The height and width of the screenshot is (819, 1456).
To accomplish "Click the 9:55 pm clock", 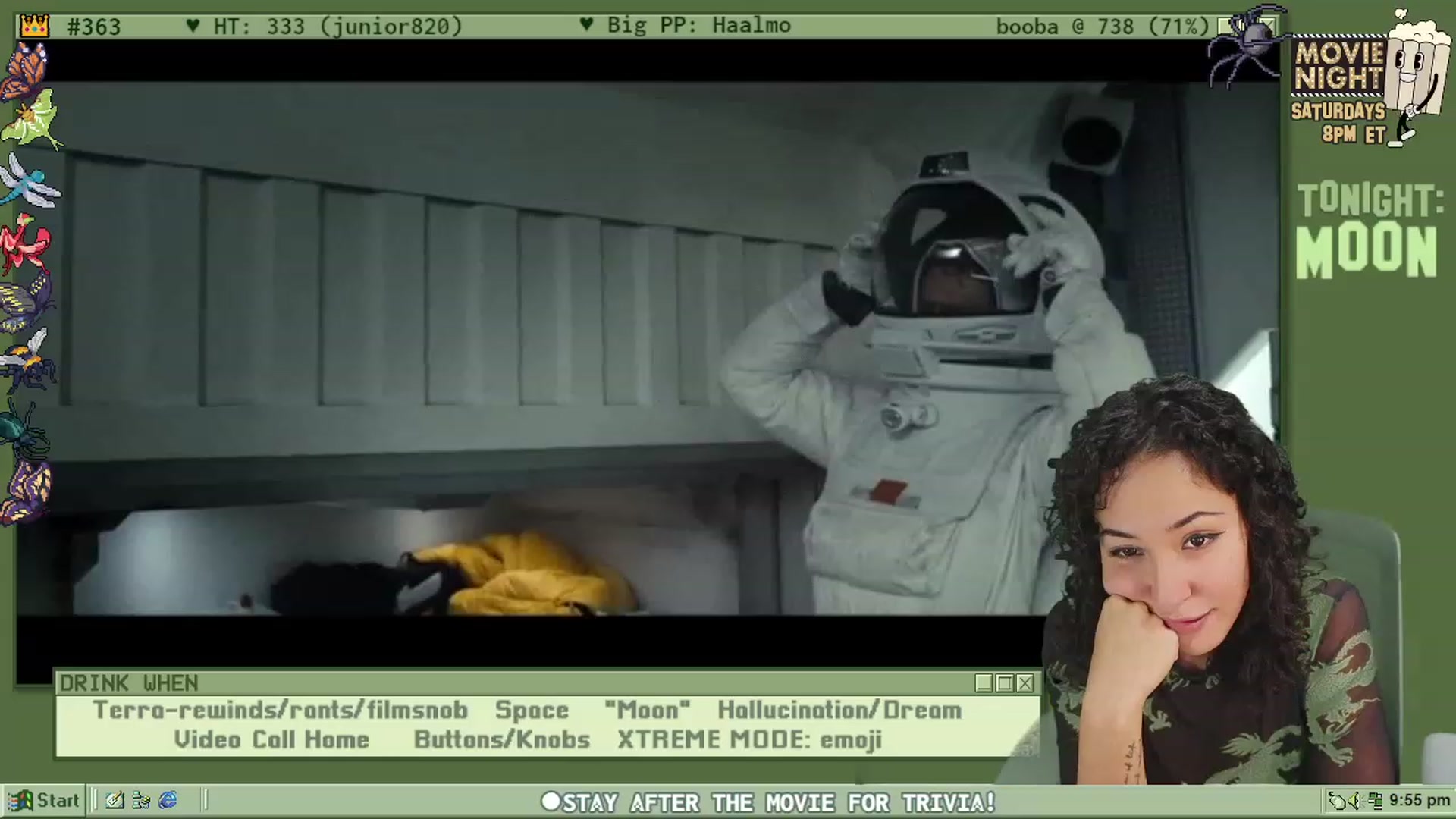I will [1420, 801].
